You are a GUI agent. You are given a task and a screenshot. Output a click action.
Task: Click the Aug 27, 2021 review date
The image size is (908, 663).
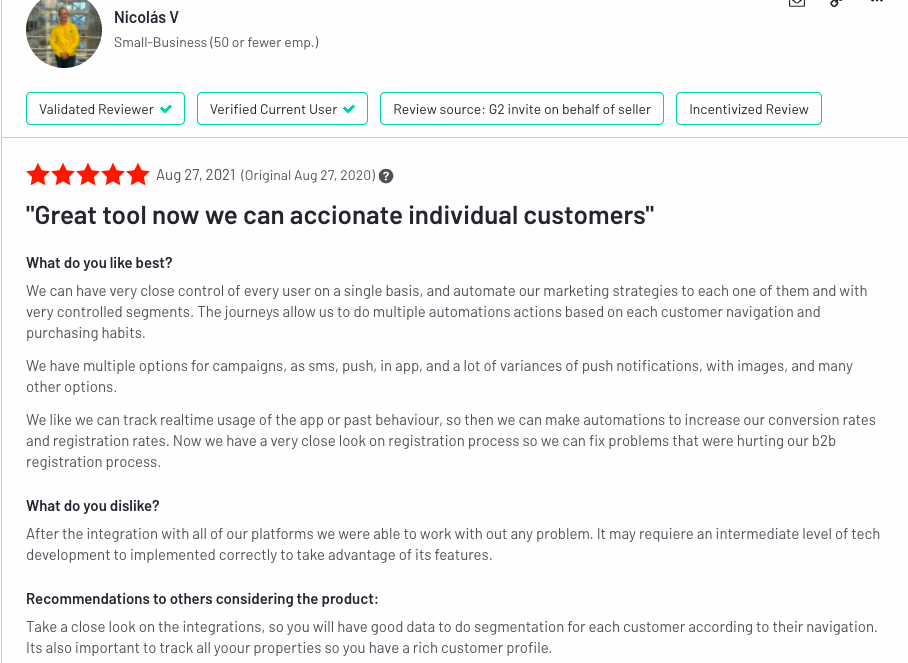click(196, 175)
